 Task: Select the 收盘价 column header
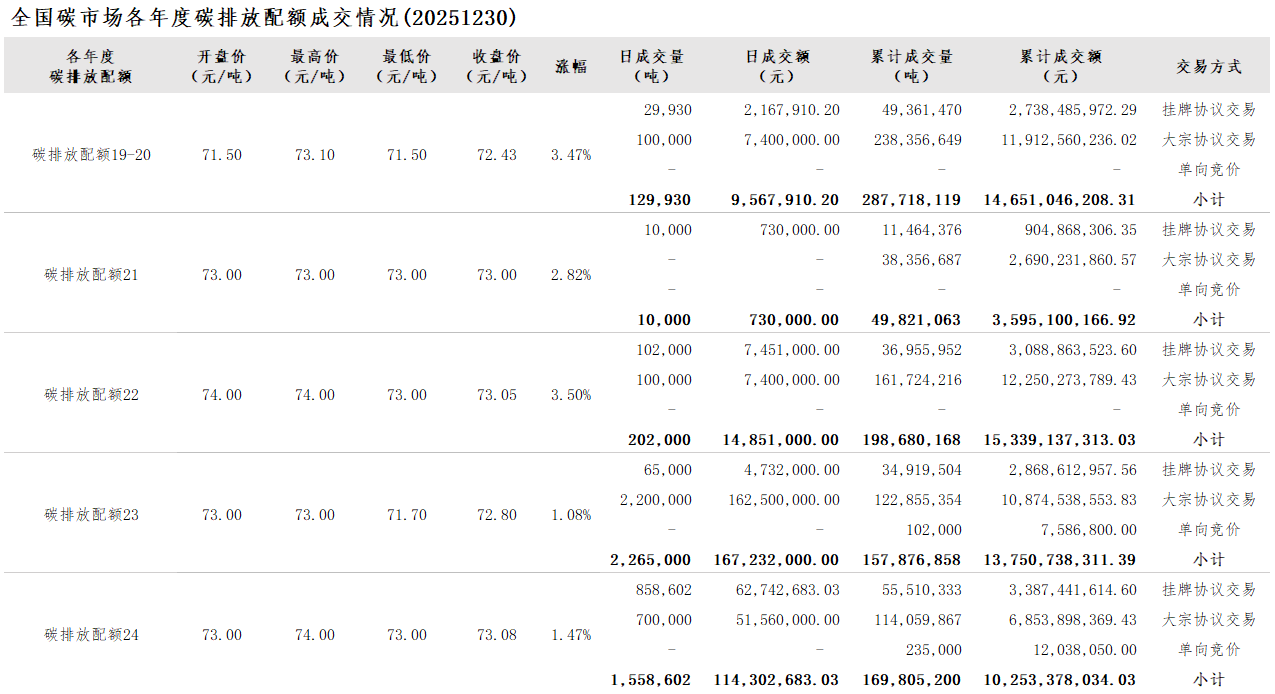(497, 66)
